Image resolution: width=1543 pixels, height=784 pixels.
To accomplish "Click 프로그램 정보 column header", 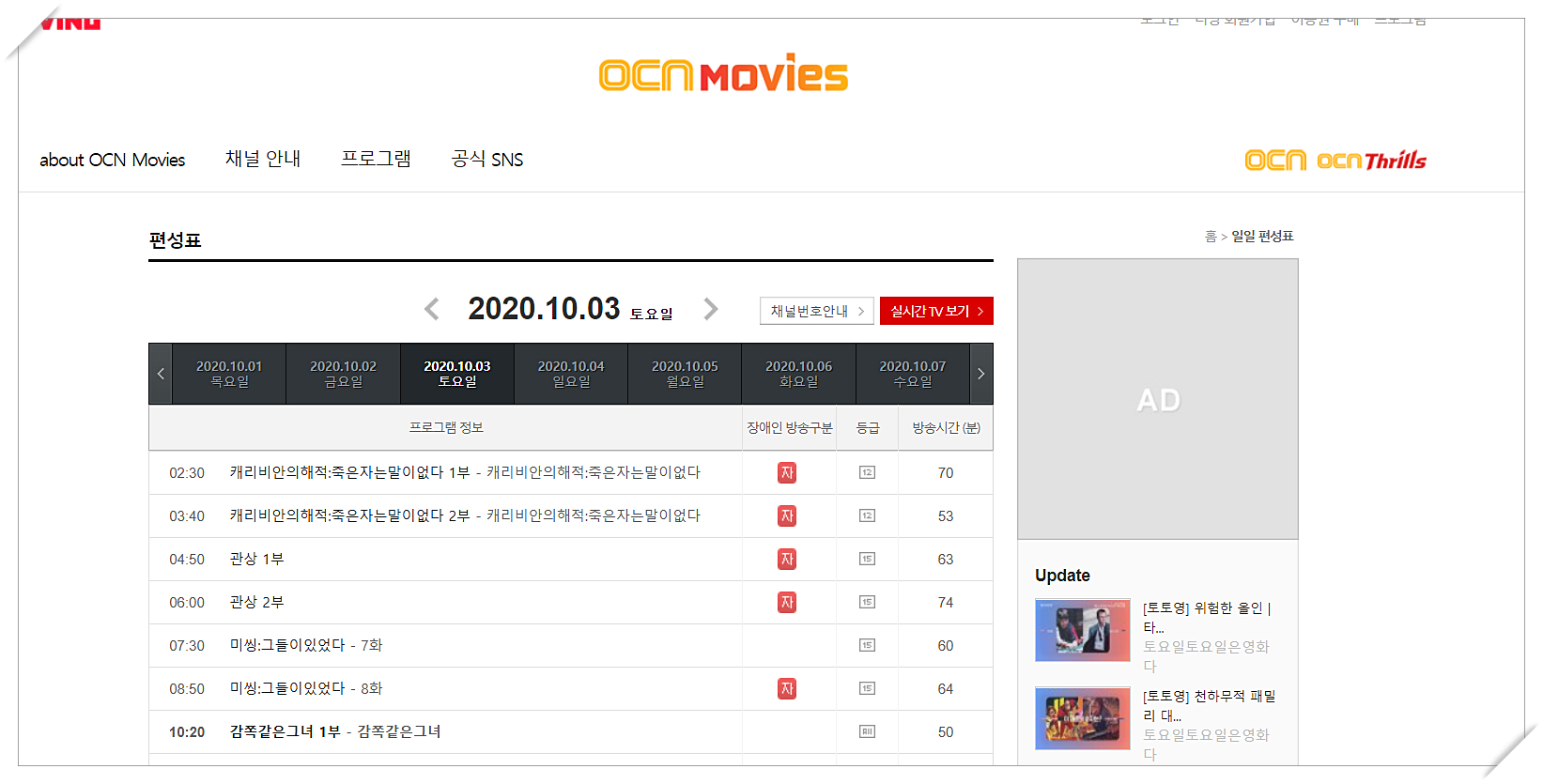I will pyautogui.click(x=446, y=428).
